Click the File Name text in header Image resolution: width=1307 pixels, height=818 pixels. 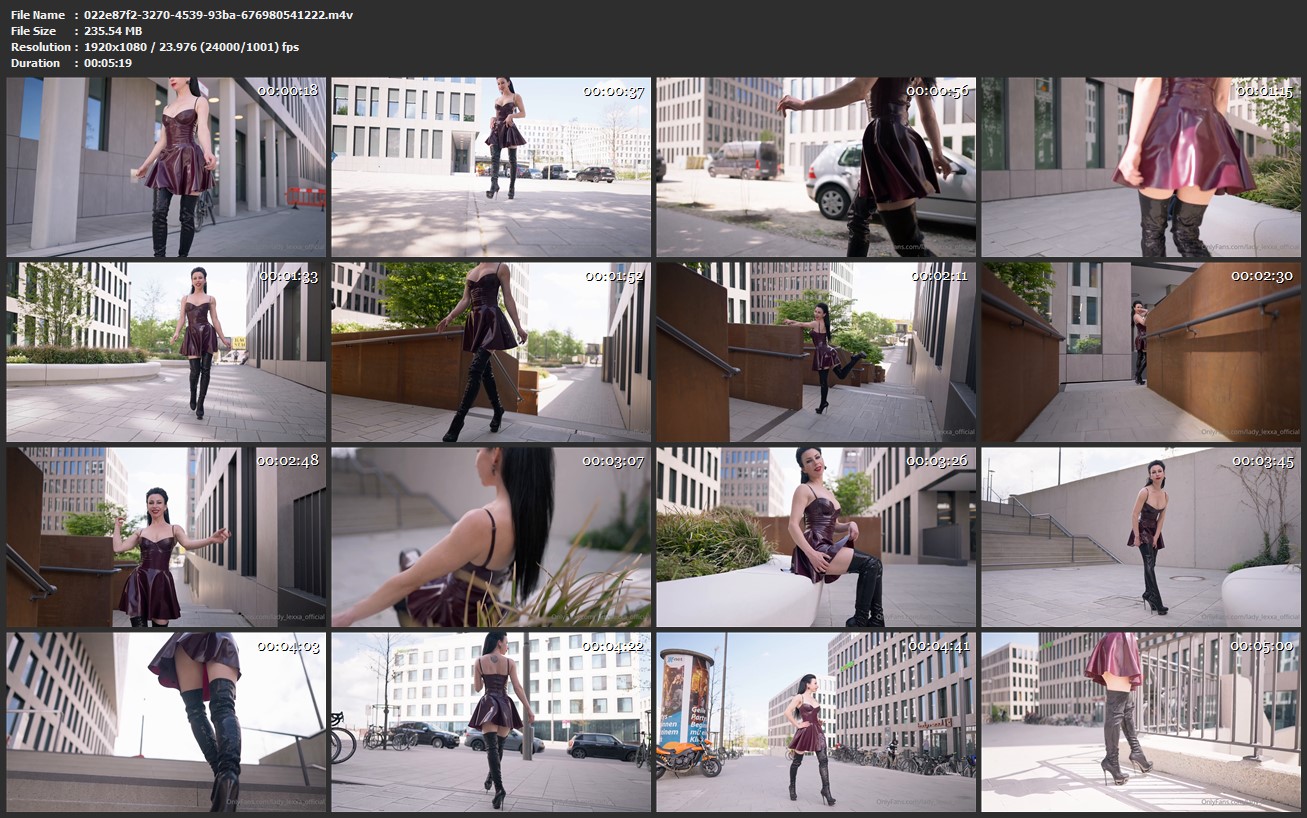(37, 15)
